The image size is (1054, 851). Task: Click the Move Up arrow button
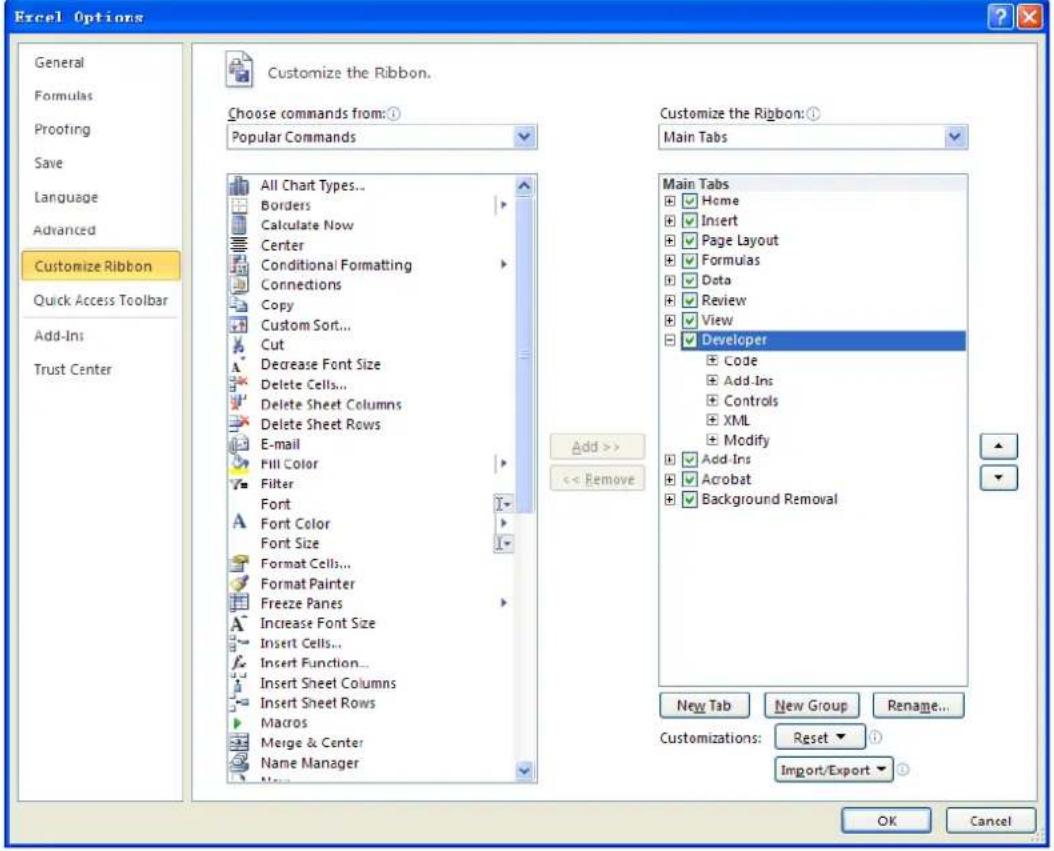pyautogui.click(x=998, y=446)
